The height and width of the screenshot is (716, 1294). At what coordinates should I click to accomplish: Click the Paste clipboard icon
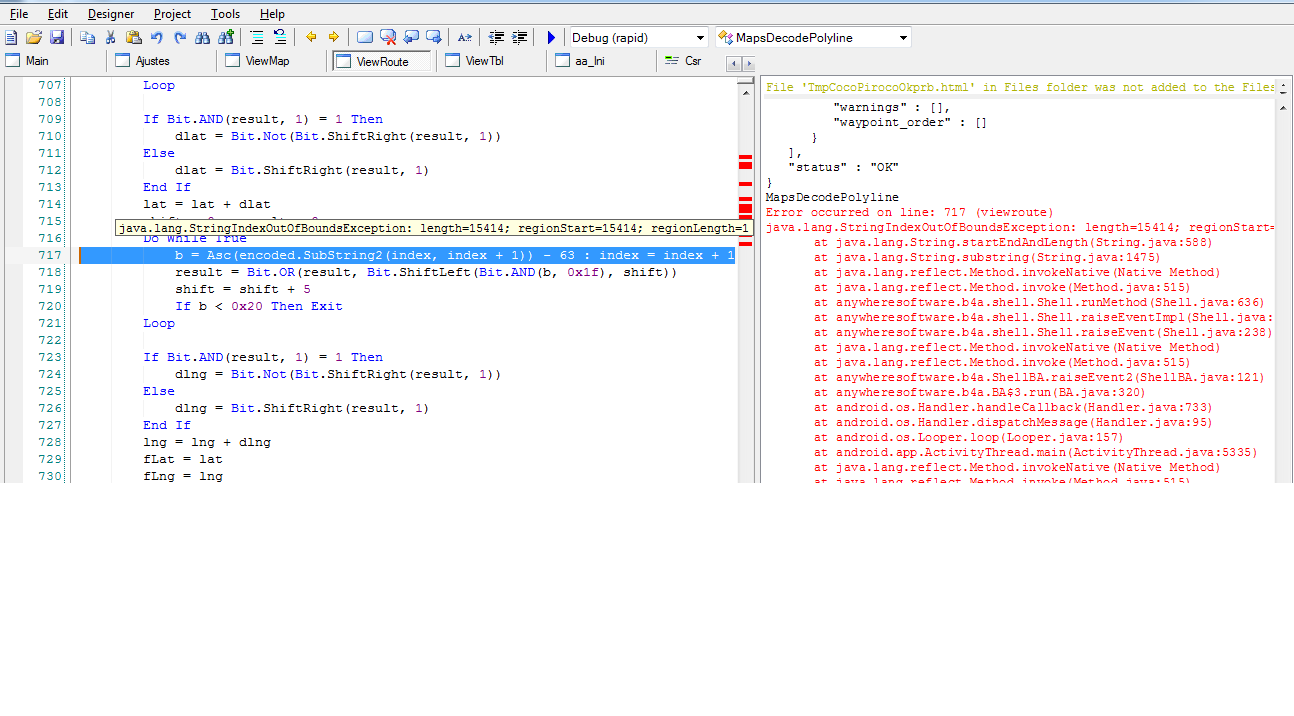pos(134,37)
